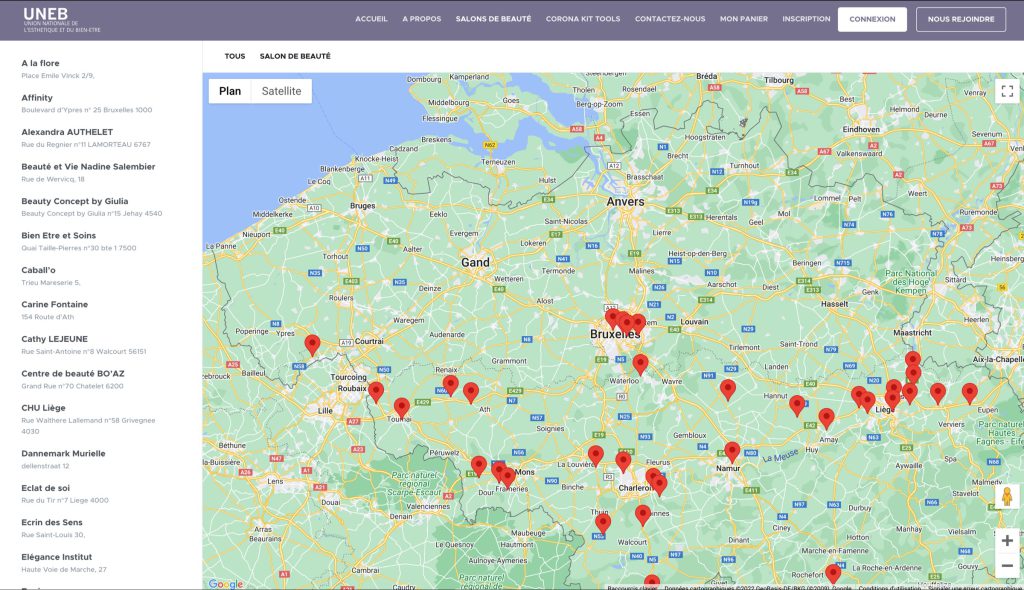The width and height of the screenshot is (1024, 590).
Task: Select the map pin above Waterloo
Action: [x=641, y=364]
